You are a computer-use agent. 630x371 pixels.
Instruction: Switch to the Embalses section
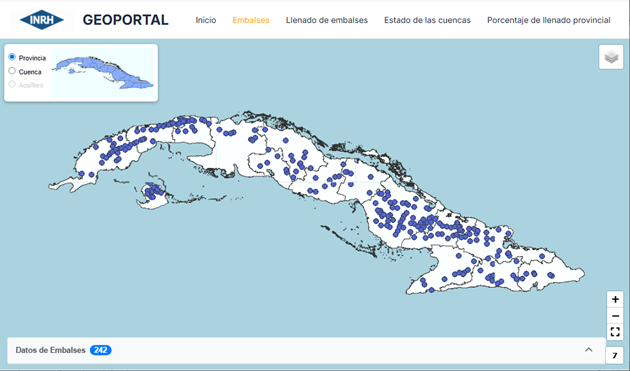coord(251,20)
